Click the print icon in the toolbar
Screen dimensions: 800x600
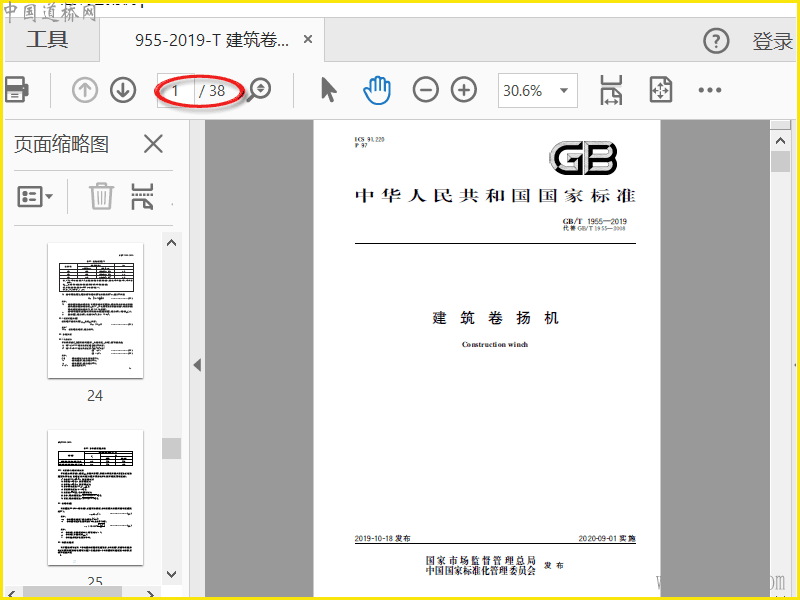16,90
